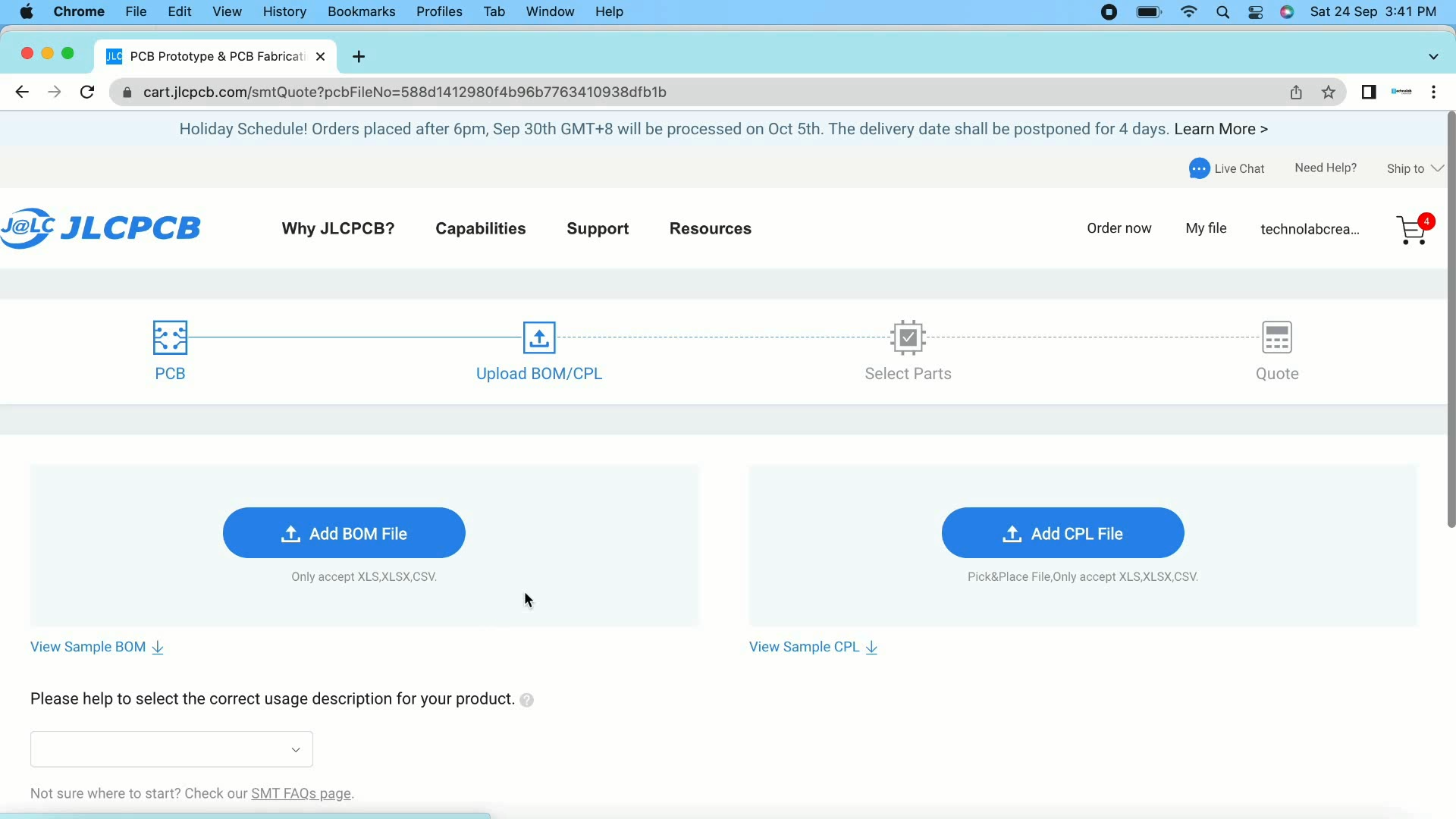Click the battery status icon
1456x819 pixels.
(1150, 11)
